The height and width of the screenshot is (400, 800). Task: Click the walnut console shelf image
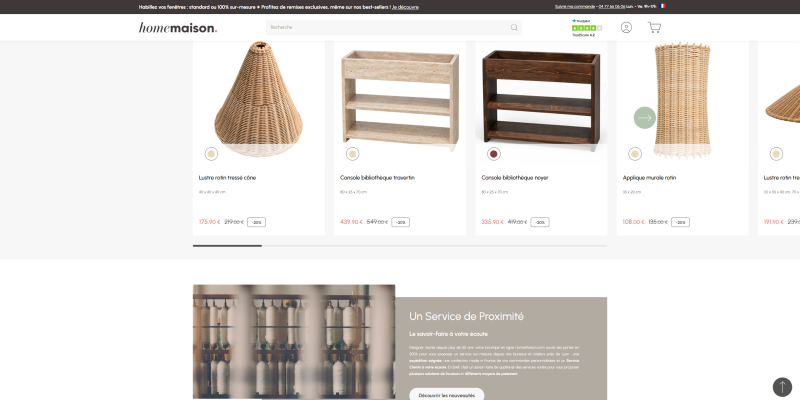click(x=541, y=99)
